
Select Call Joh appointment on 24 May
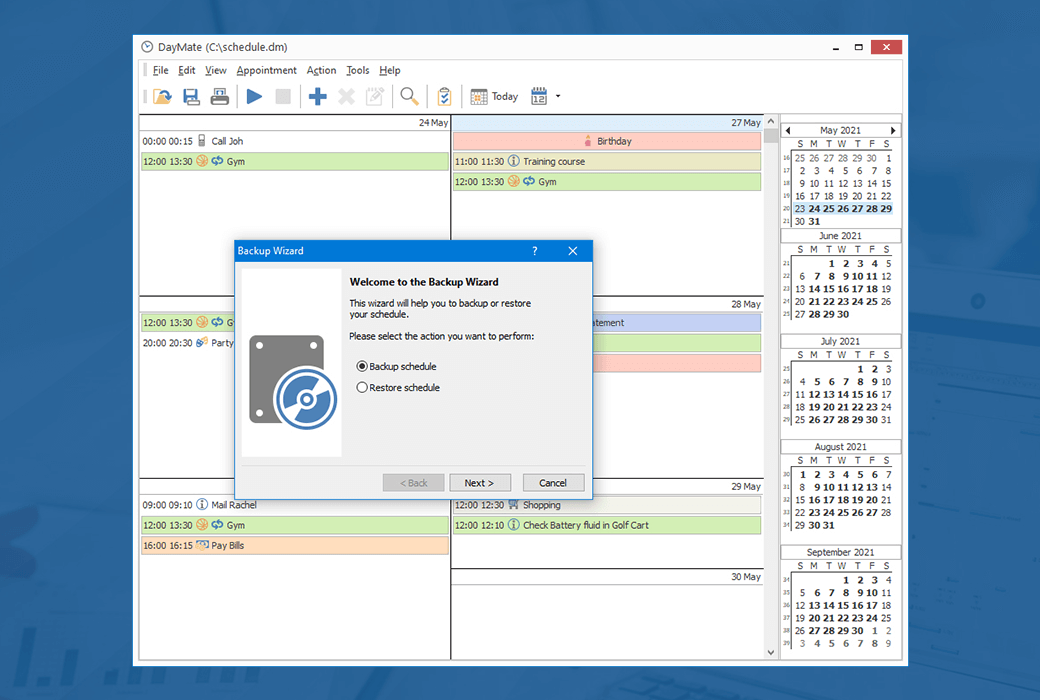(294, 141)
